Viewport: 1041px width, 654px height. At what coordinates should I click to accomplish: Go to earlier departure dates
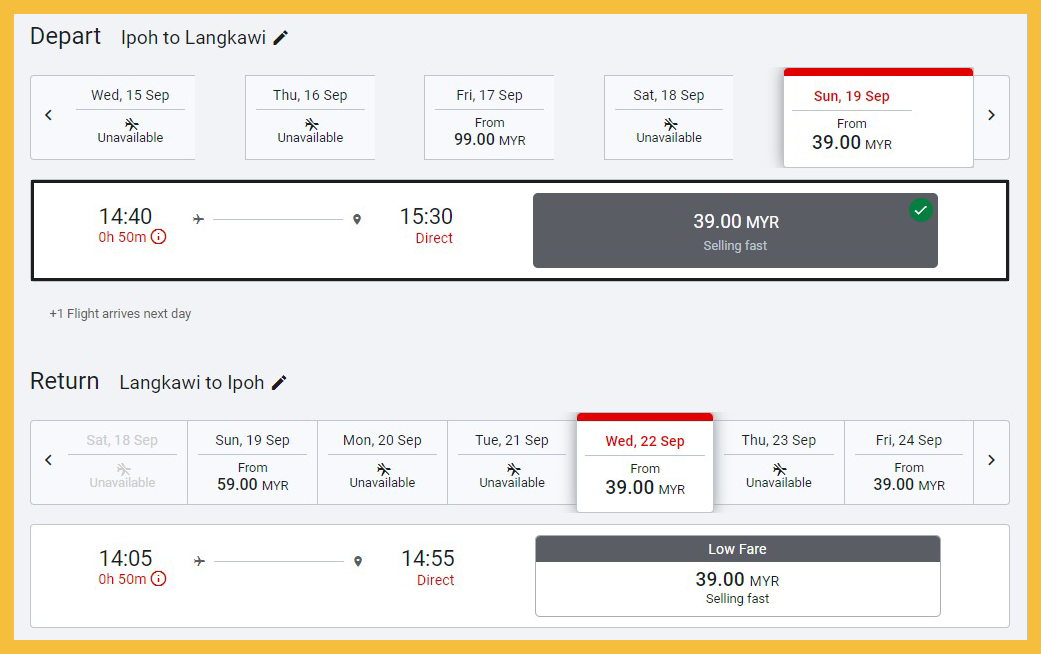(x=48, y=116)
